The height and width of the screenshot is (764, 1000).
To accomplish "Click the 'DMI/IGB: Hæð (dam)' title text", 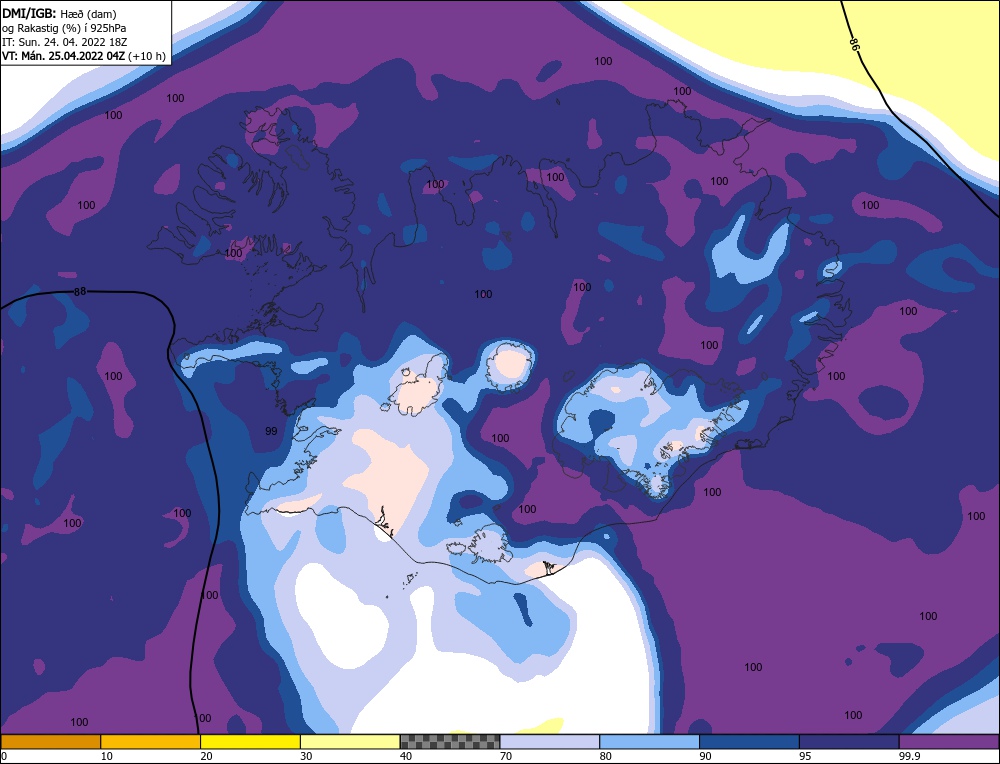I will (x=59, y=13).
